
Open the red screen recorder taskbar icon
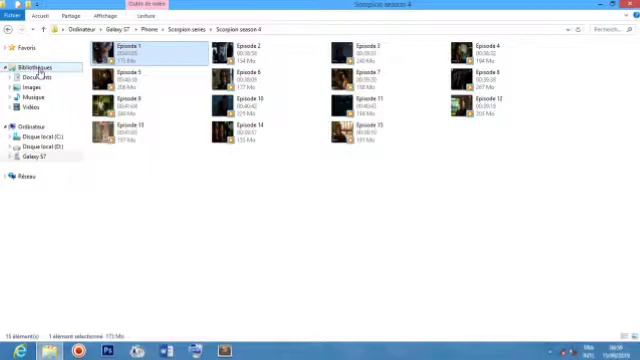[x=78, y=351]
